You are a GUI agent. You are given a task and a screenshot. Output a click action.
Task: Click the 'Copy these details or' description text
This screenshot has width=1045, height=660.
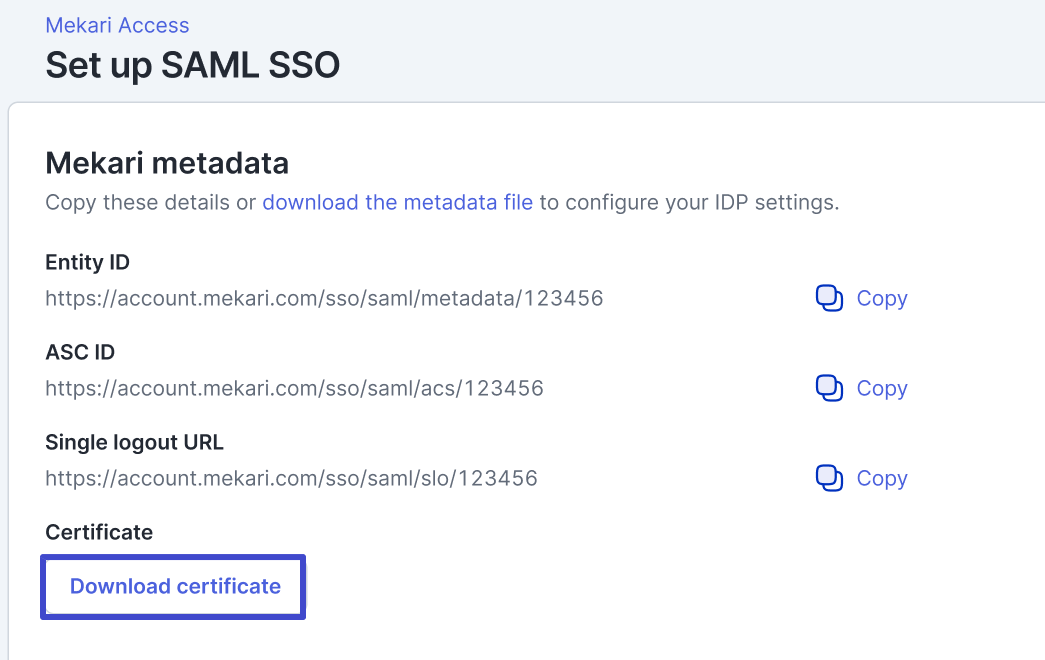[151, 203]
